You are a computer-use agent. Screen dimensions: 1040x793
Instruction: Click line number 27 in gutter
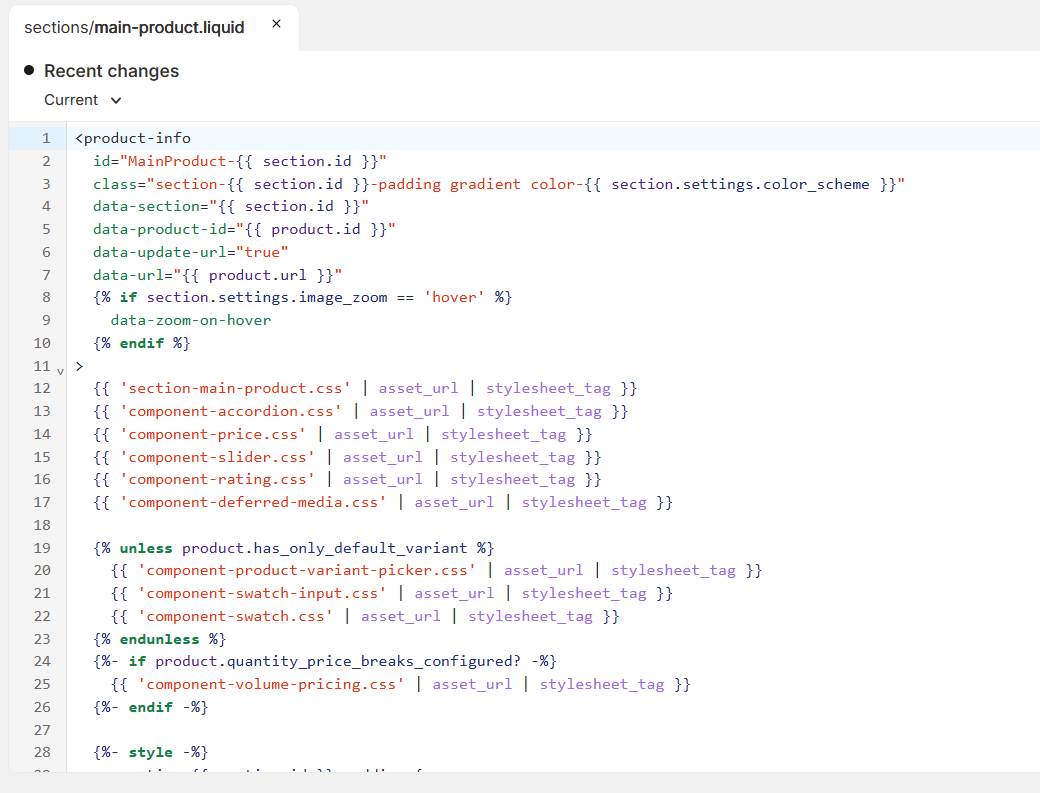(42, 730)
